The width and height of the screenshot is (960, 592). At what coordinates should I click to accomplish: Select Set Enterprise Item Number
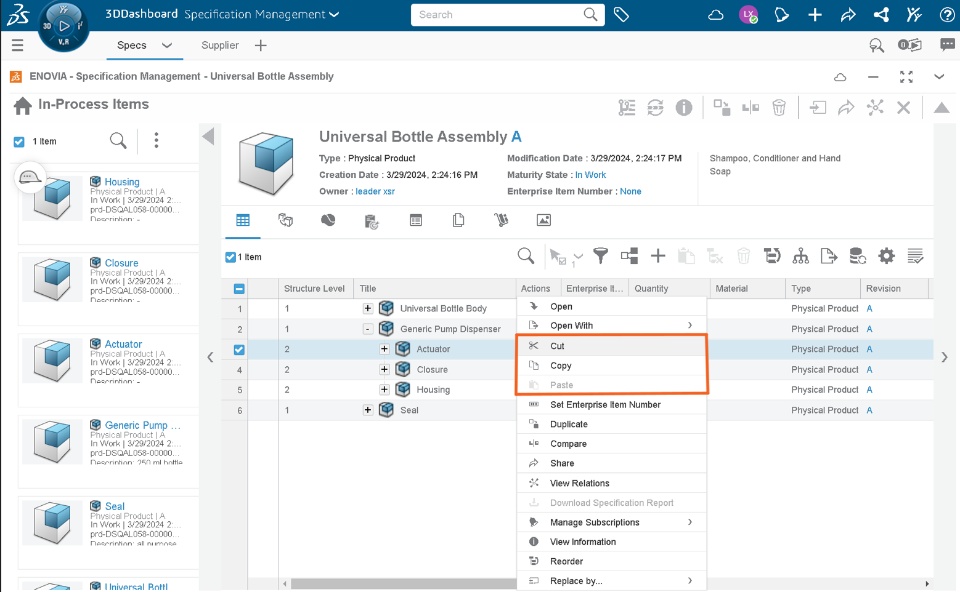tap(612, 405)
